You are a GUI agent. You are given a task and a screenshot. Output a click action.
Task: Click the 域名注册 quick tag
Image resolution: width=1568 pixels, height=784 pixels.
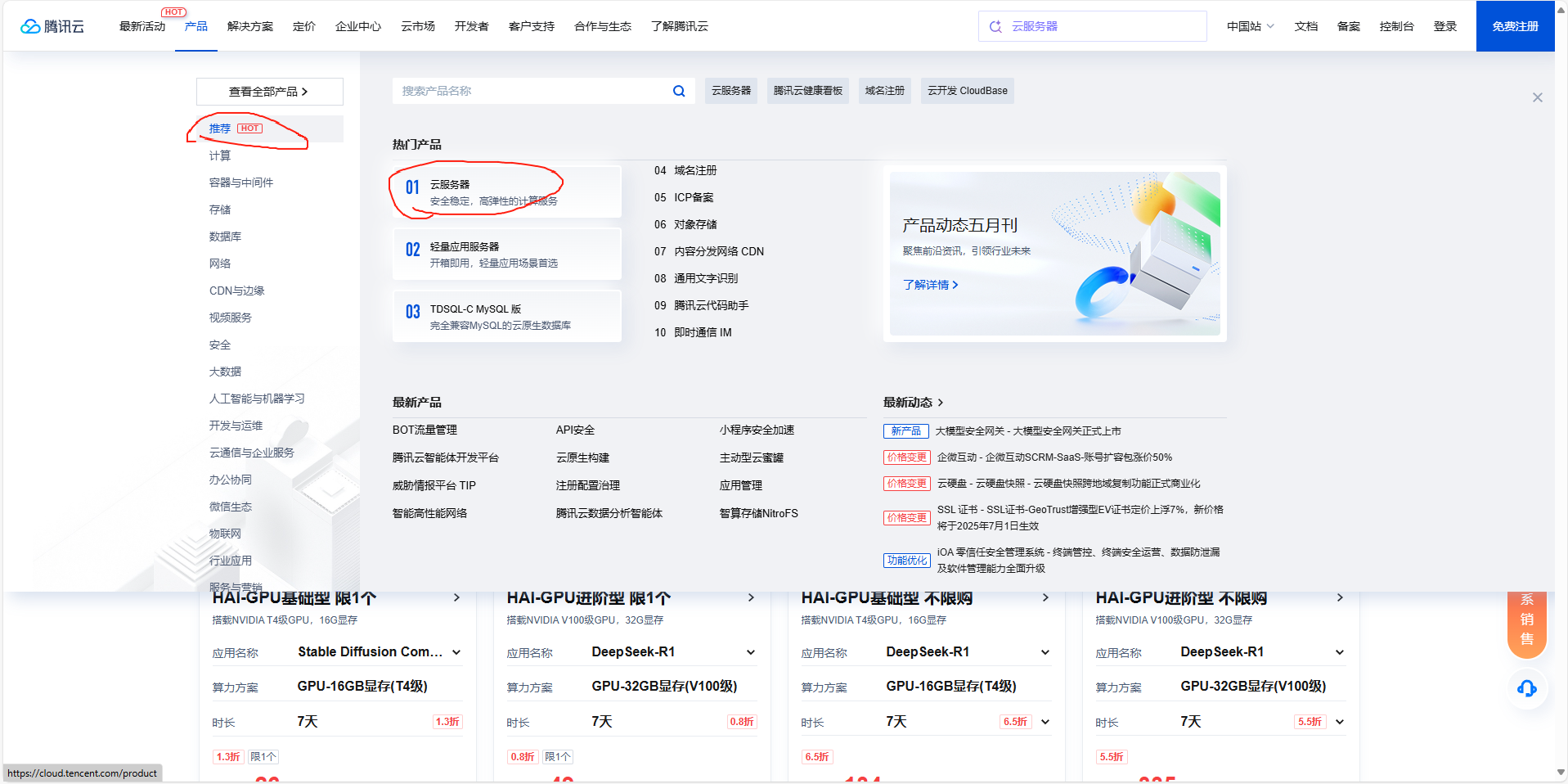[885, 91]
